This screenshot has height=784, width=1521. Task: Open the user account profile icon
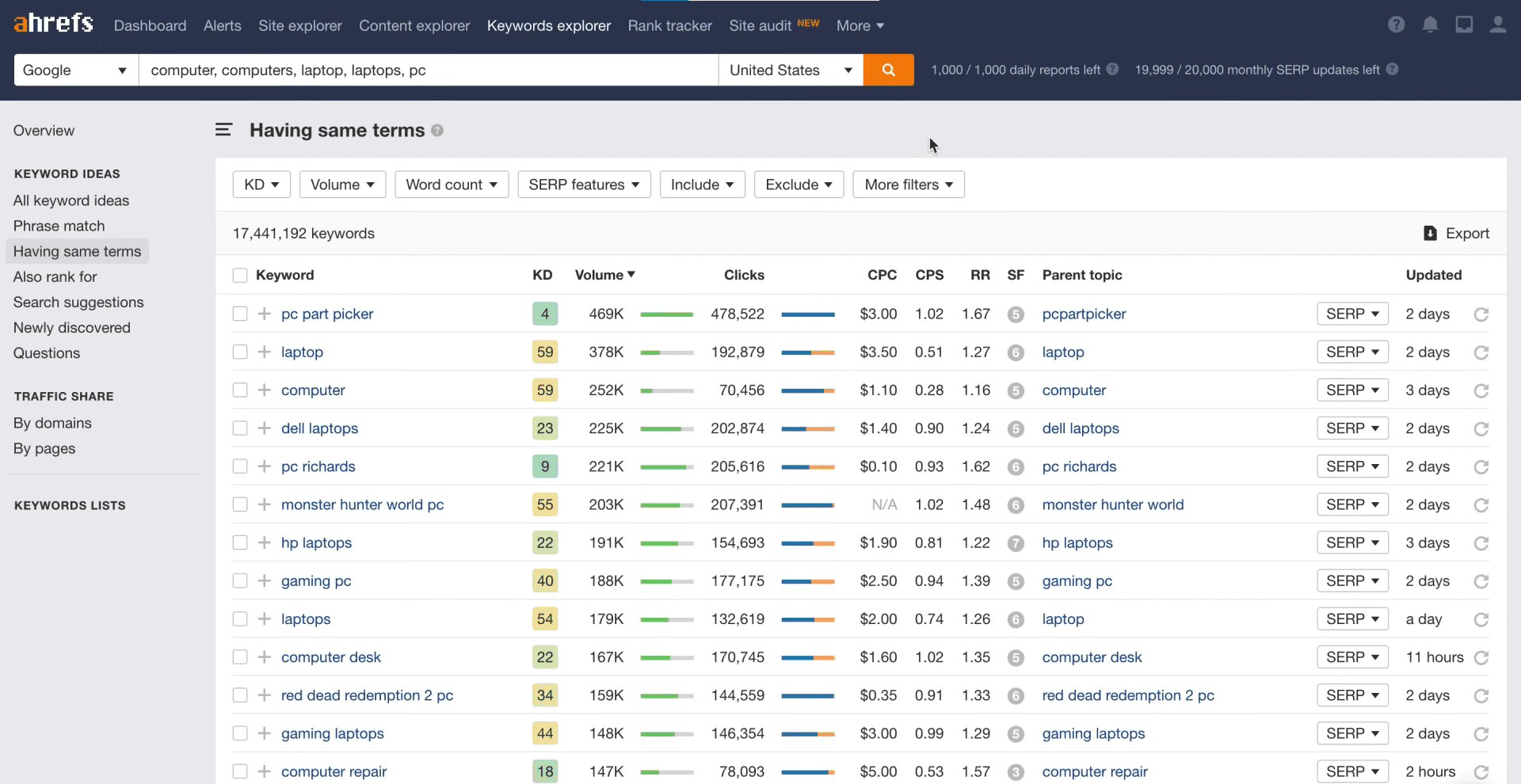pyautogui.click(x=1497, y=25)
